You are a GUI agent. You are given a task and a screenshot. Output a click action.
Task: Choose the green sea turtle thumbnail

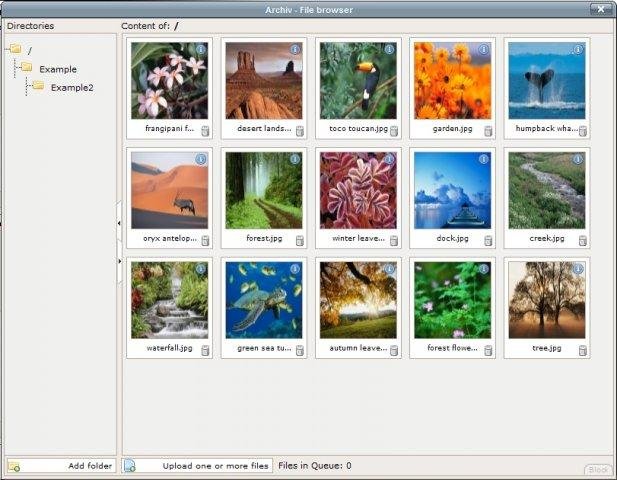(264, 300)
